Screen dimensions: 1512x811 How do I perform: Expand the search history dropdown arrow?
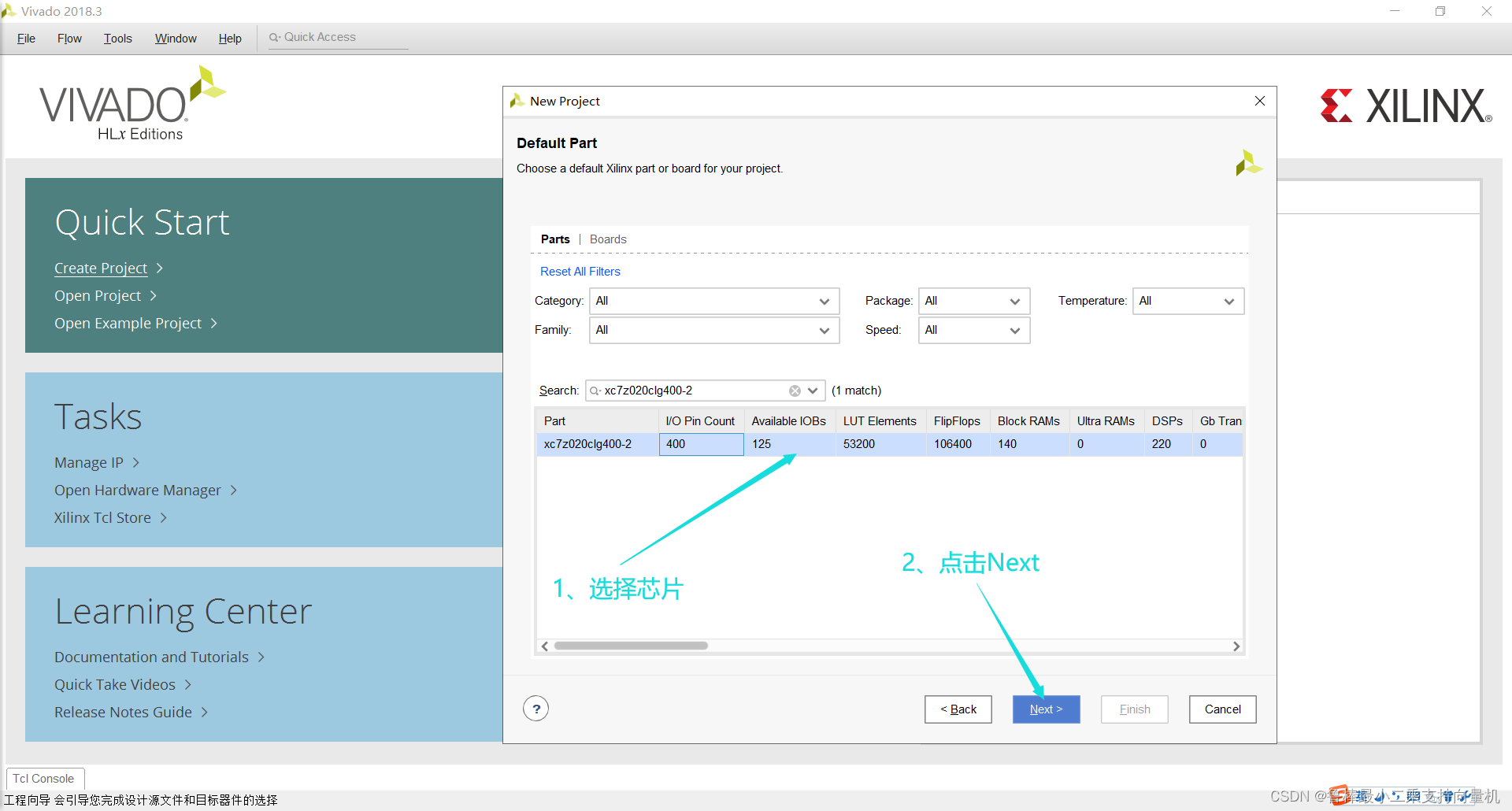(x=813, y=391)
